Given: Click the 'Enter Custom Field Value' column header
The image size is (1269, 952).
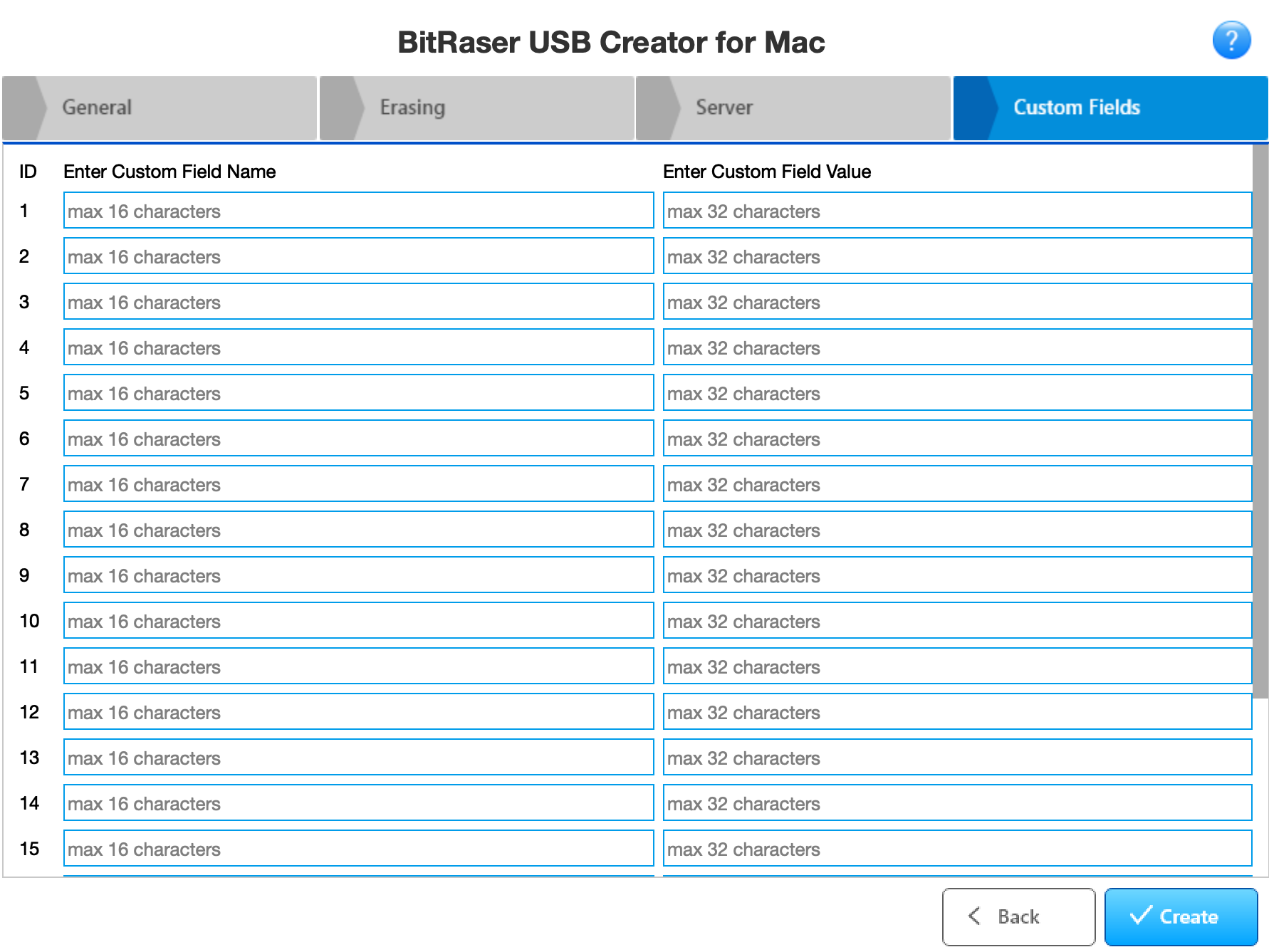Looking at the screenshot, I should click(767, 172).
